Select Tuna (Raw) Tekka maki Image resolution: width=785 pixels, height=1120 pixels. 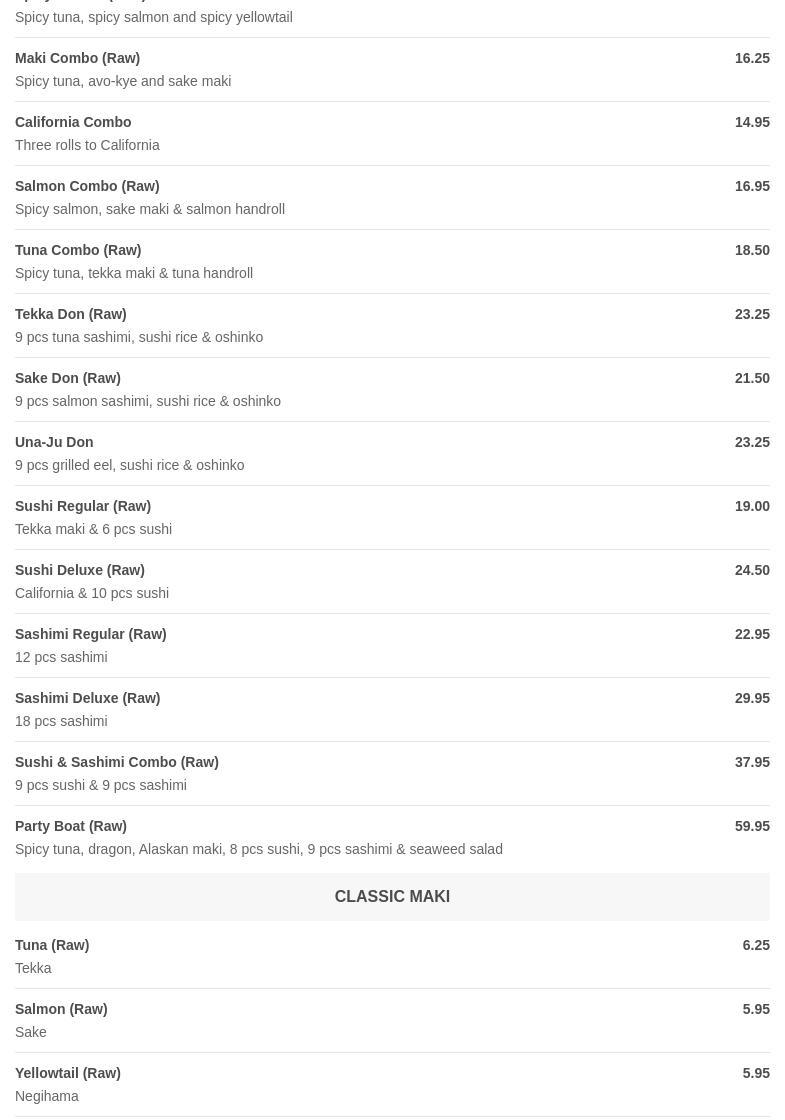pos(392,956)
